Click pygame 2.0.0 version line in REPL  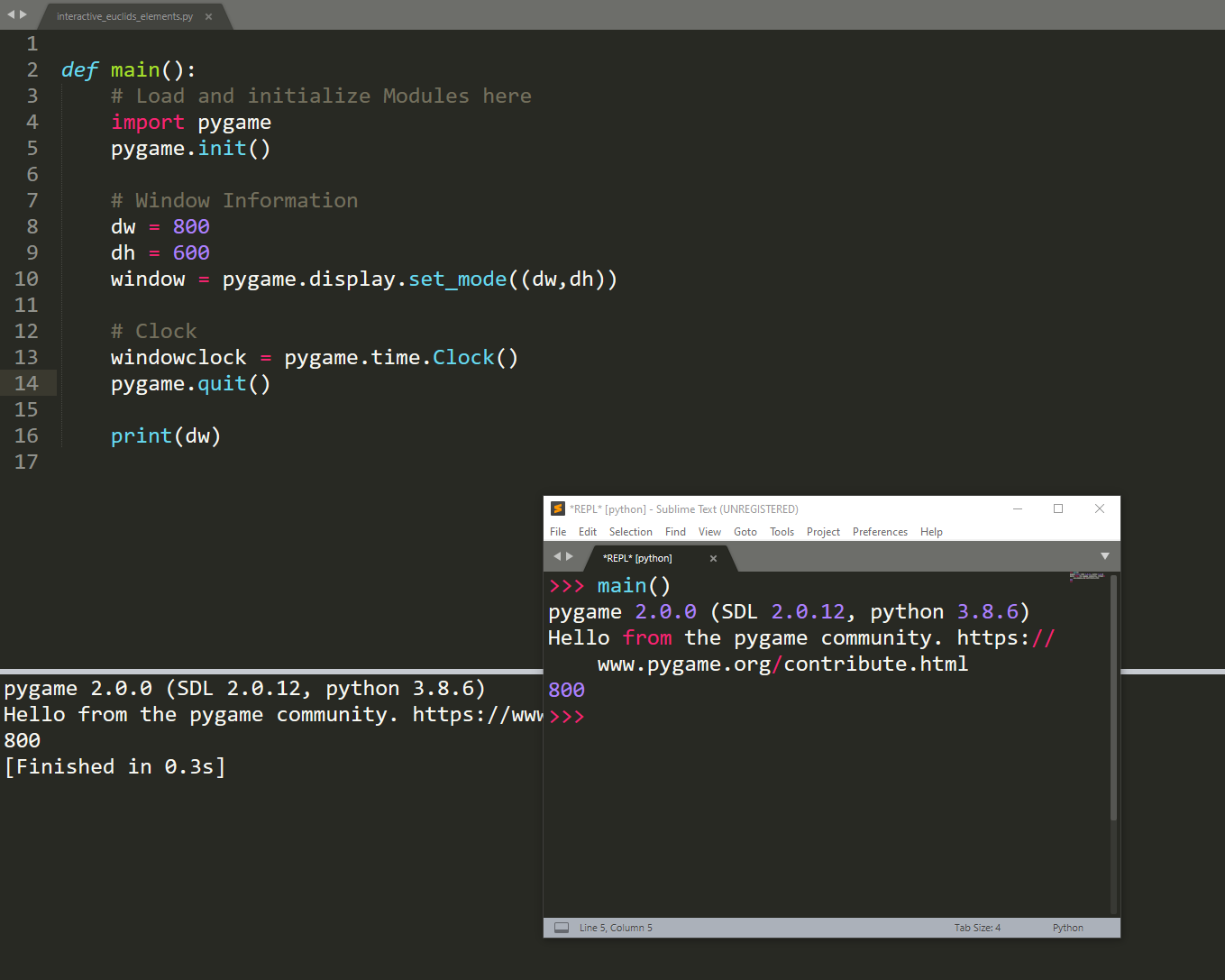pyautogui.click(x=789, y=612)
